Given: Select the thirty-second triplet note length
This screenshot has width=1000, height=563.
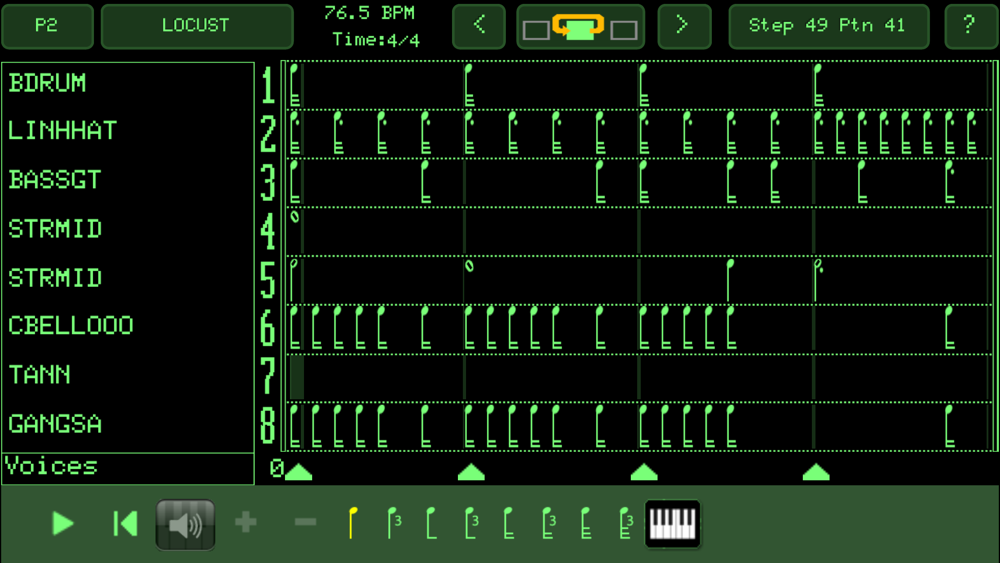Looking at the screenshot, I should [x=625, y=523].
